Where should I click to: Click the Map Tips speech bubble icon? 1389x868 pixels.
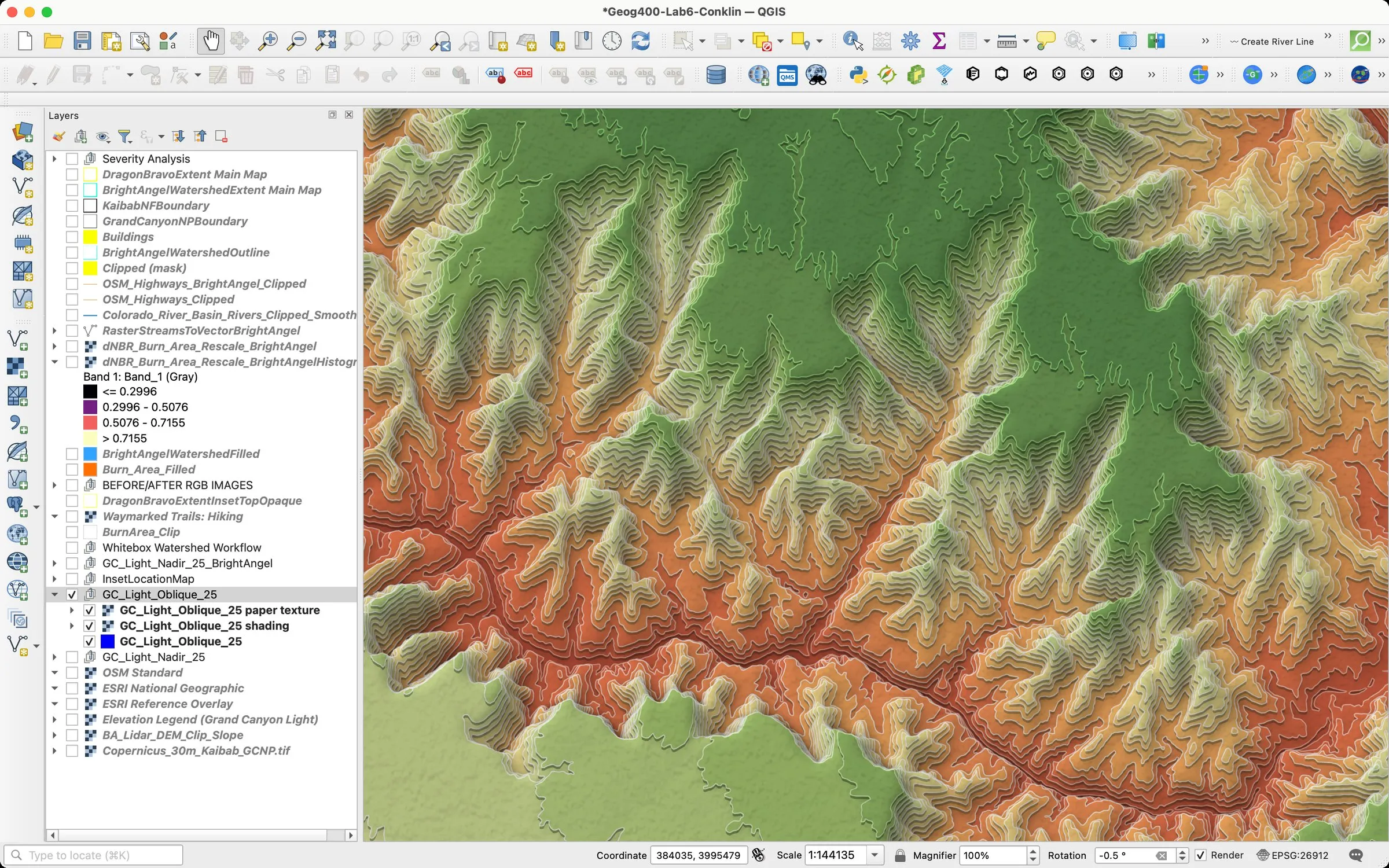click(1046, 41)
